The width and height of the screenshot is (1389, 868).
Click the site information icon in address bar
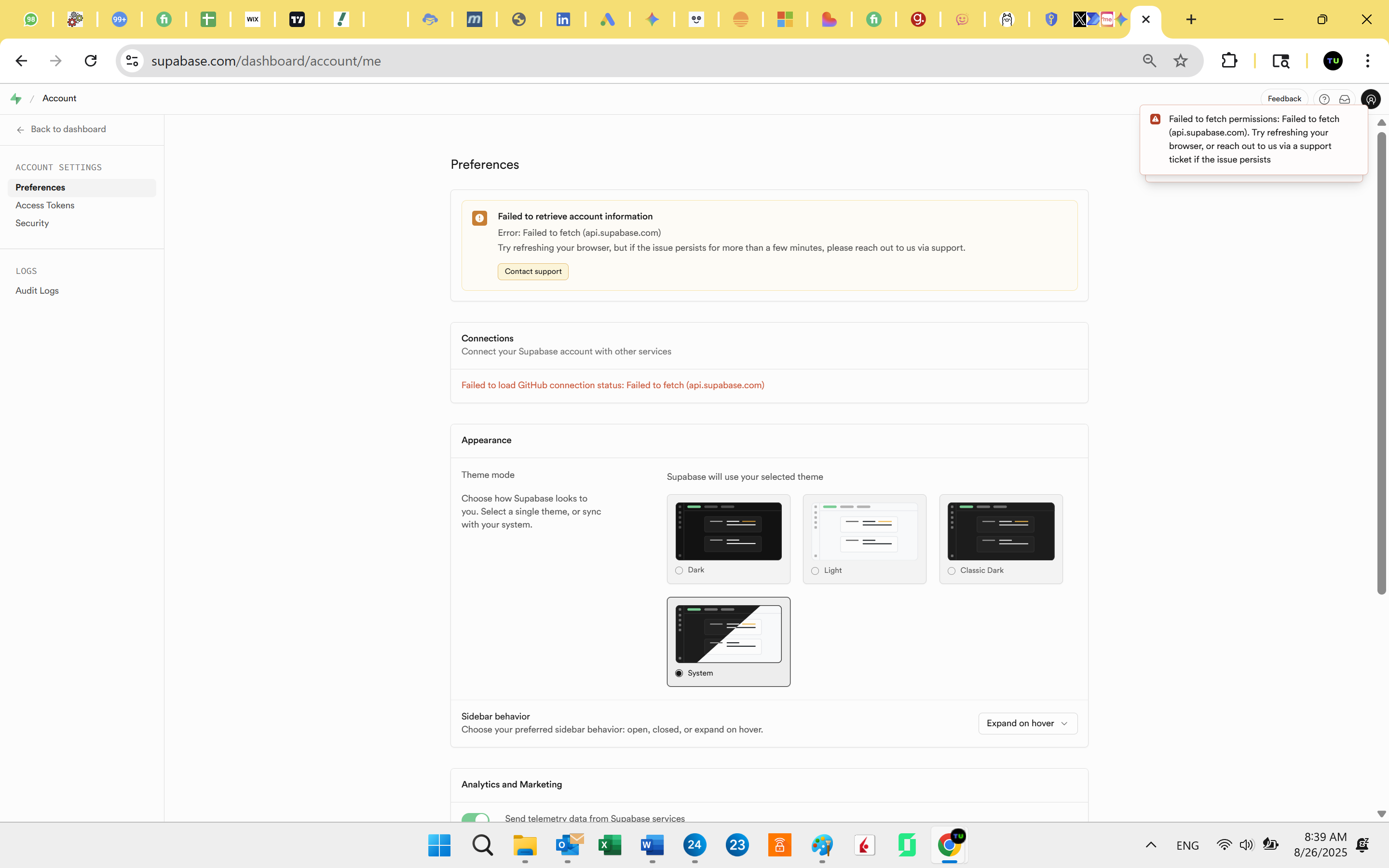coord(132,61)
